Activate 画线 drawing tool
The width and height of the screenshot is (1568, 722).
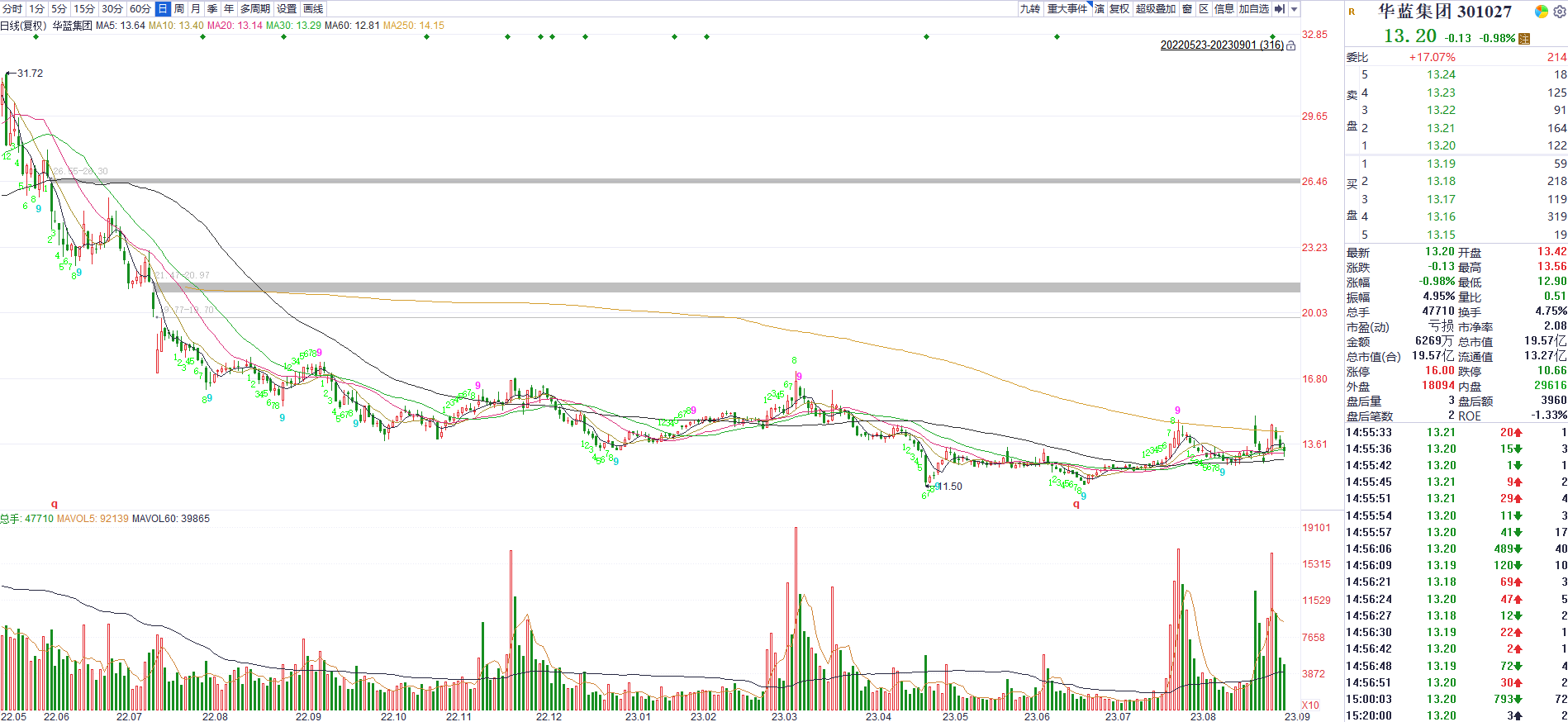313,9
